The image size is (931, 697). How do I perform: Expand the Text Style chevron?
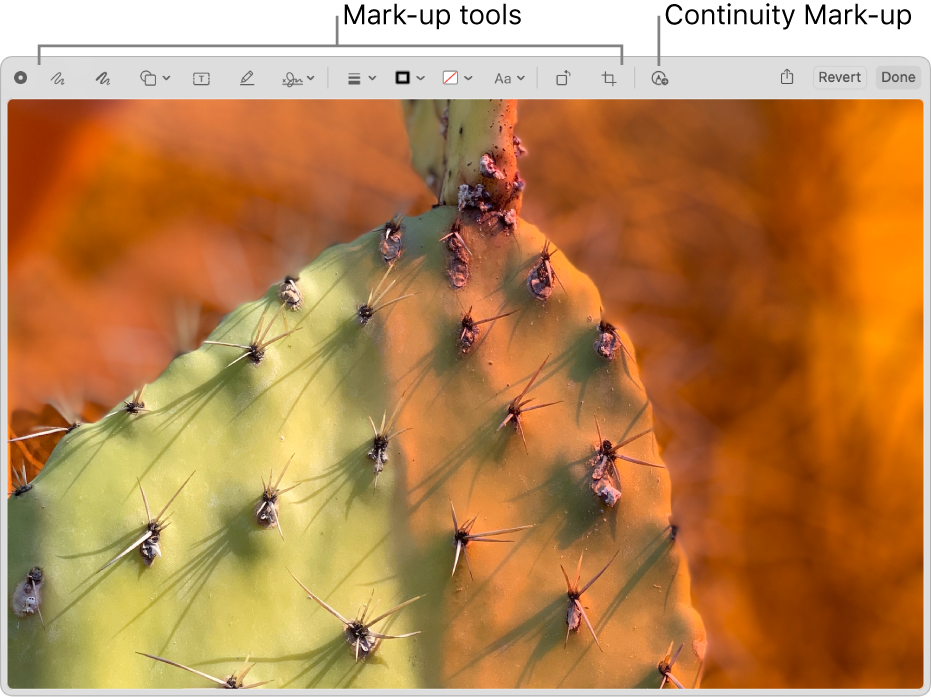pos(521,78)
